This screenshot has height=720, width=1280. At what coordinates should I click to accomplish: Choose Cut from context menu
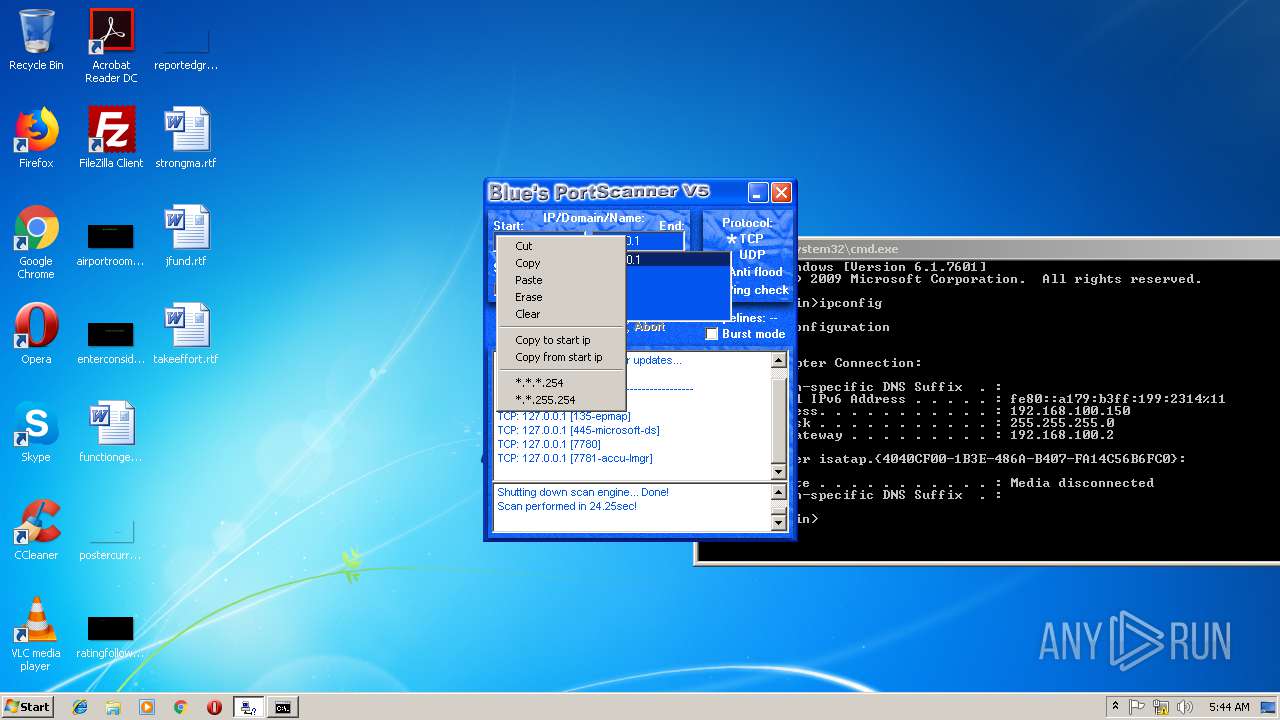[x=561, y=246]
